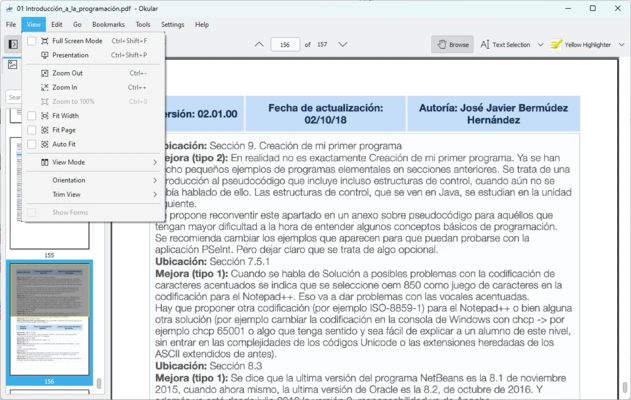Click the View Mode icon

[45, 162]
